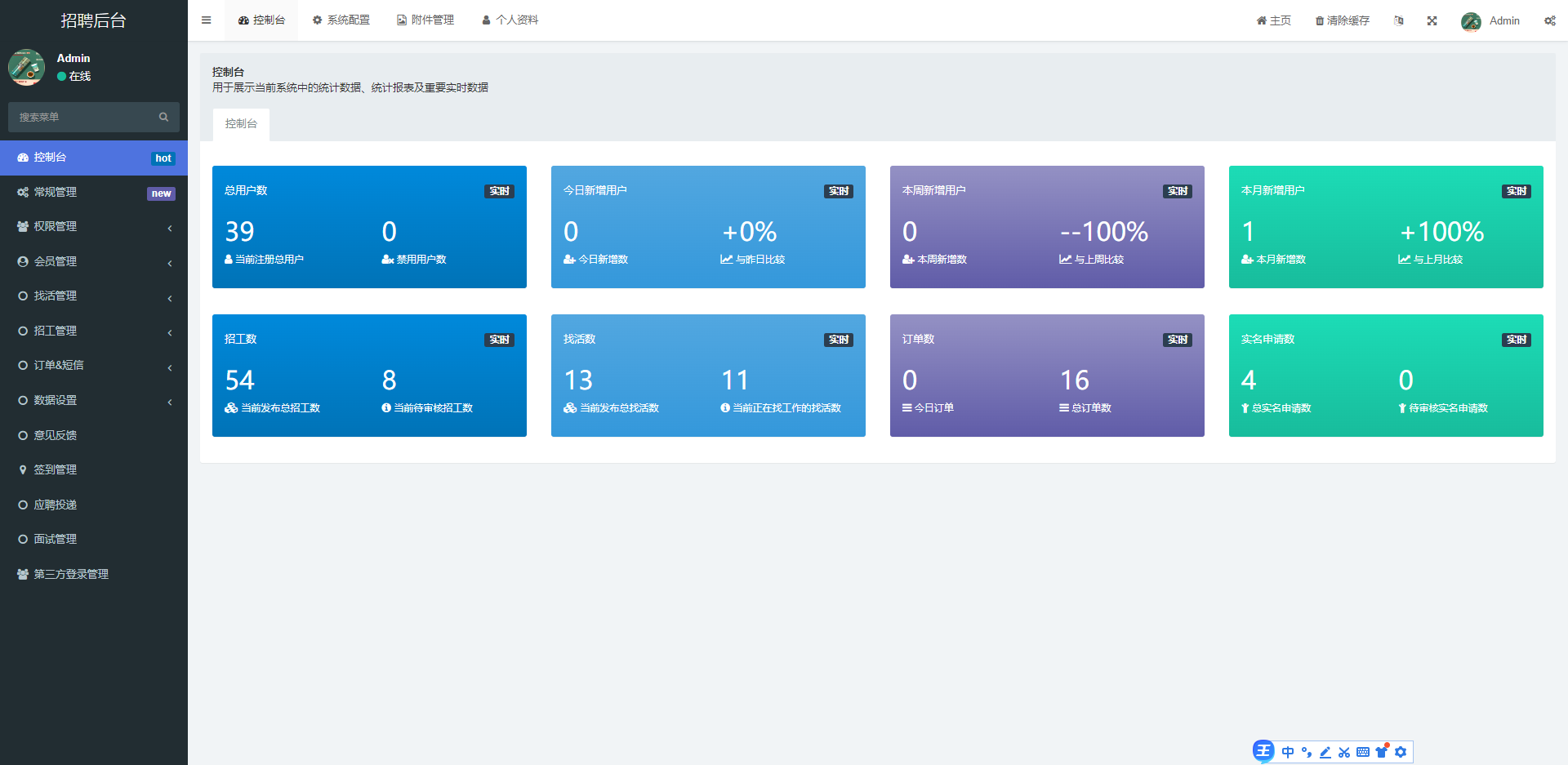Expand 订单&短信 chevron in the sidebar
This screenshot has width=1568, height=765.
(x=170, y=367)
